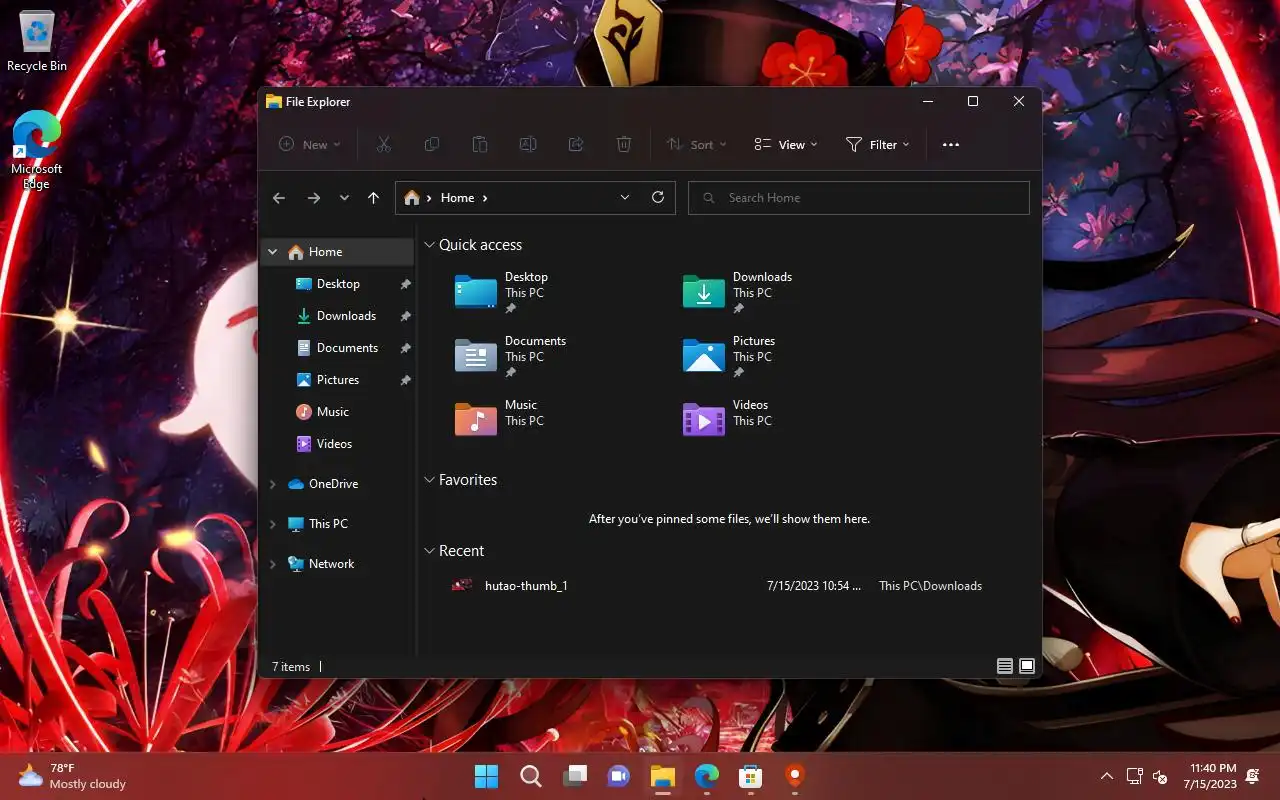Open the Sort dropdown

coord(697,144)
